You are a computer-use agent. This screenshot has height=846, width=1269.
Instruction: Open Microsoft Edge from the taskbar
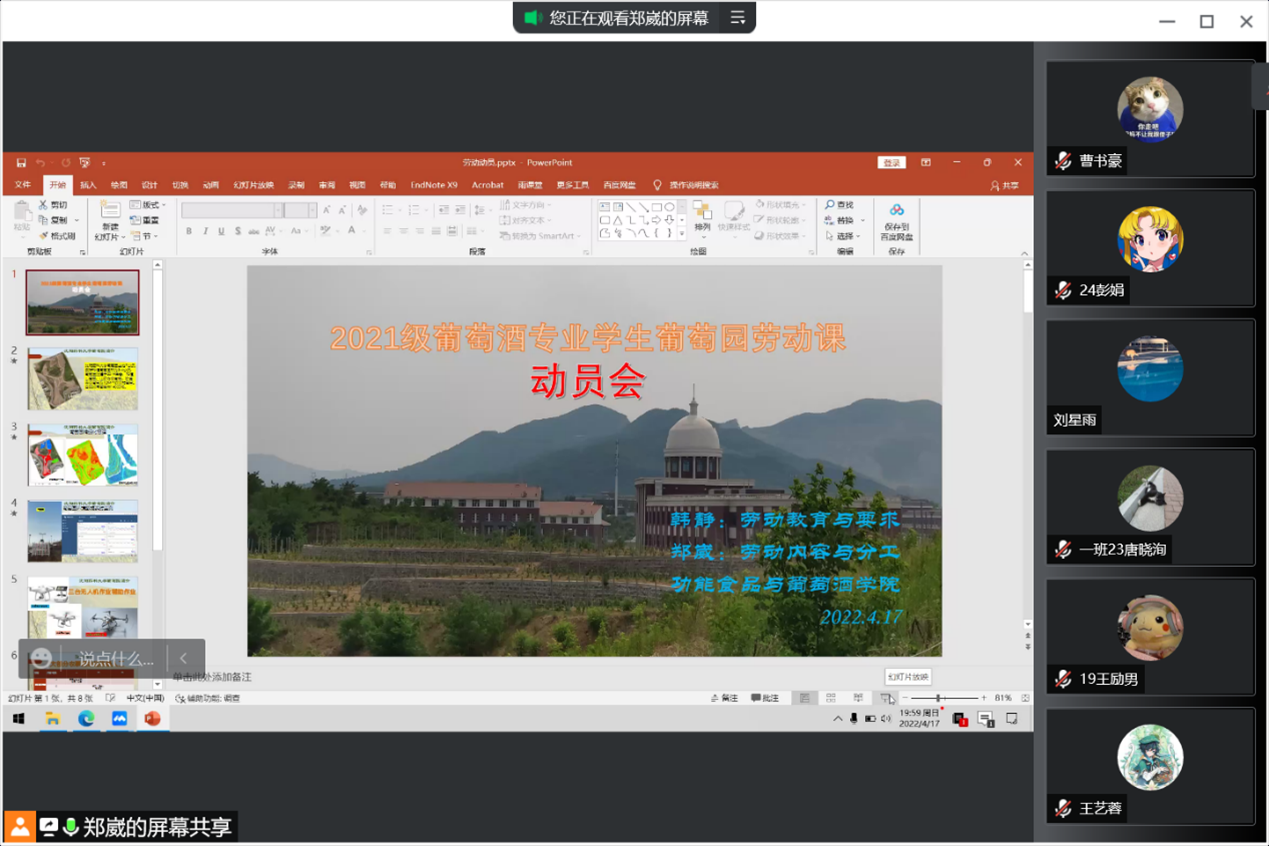[x=86, y=719]
